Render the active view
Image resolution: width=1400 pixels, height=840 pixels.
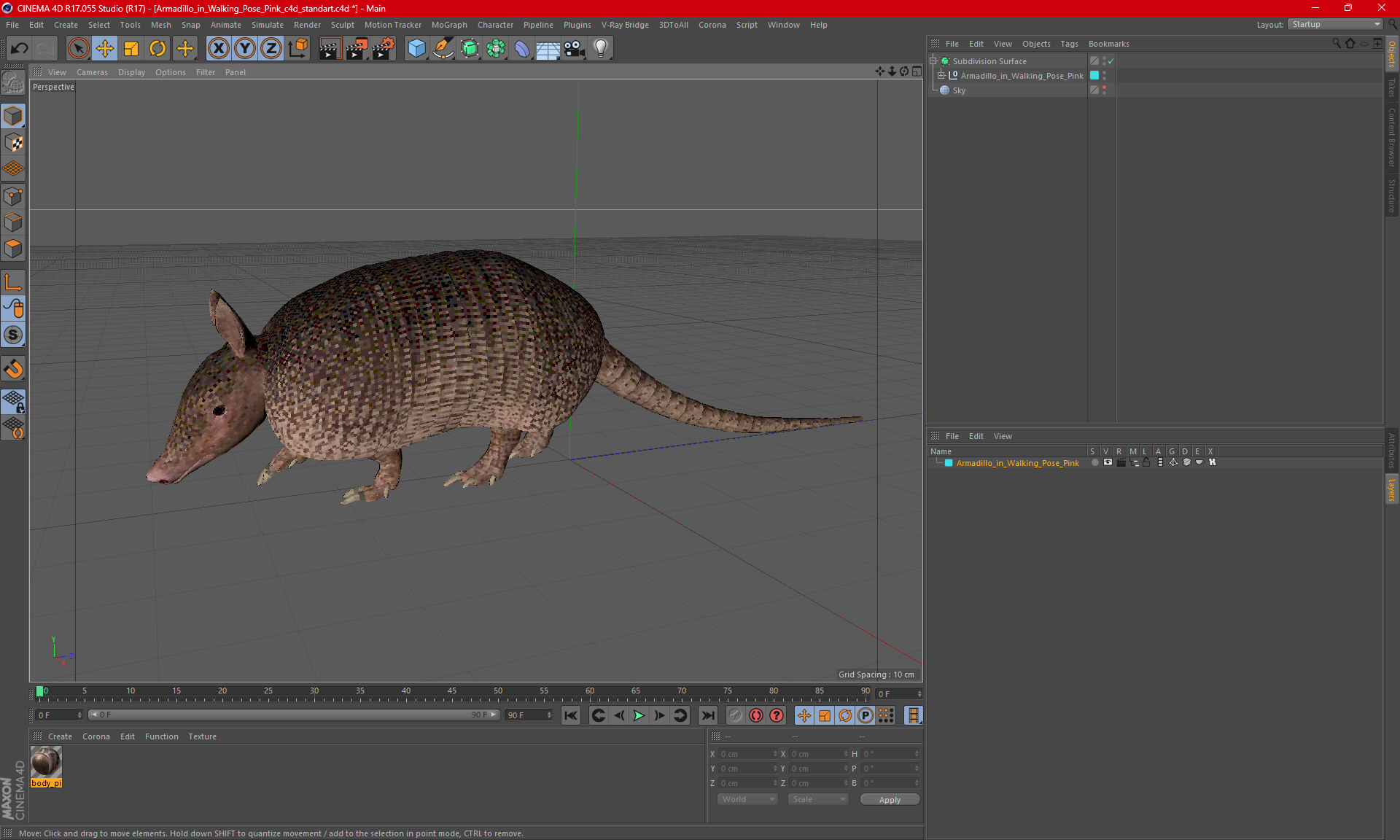(330, 49)
